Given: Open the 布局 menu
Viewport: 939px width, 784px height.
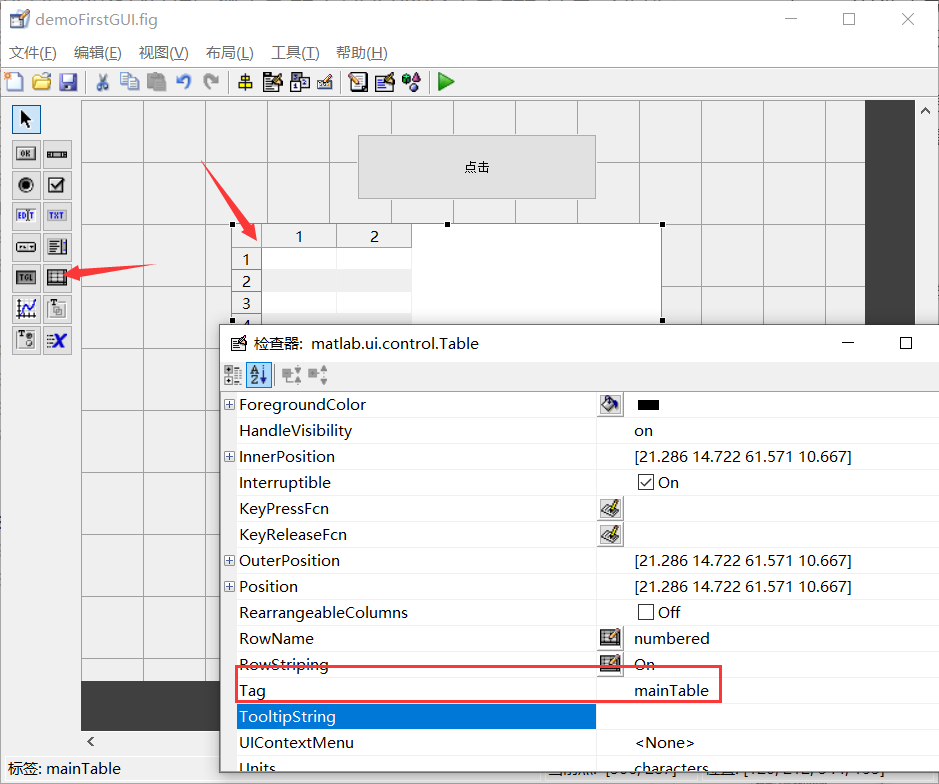Looking at the screenshot, I should point(228,52).
